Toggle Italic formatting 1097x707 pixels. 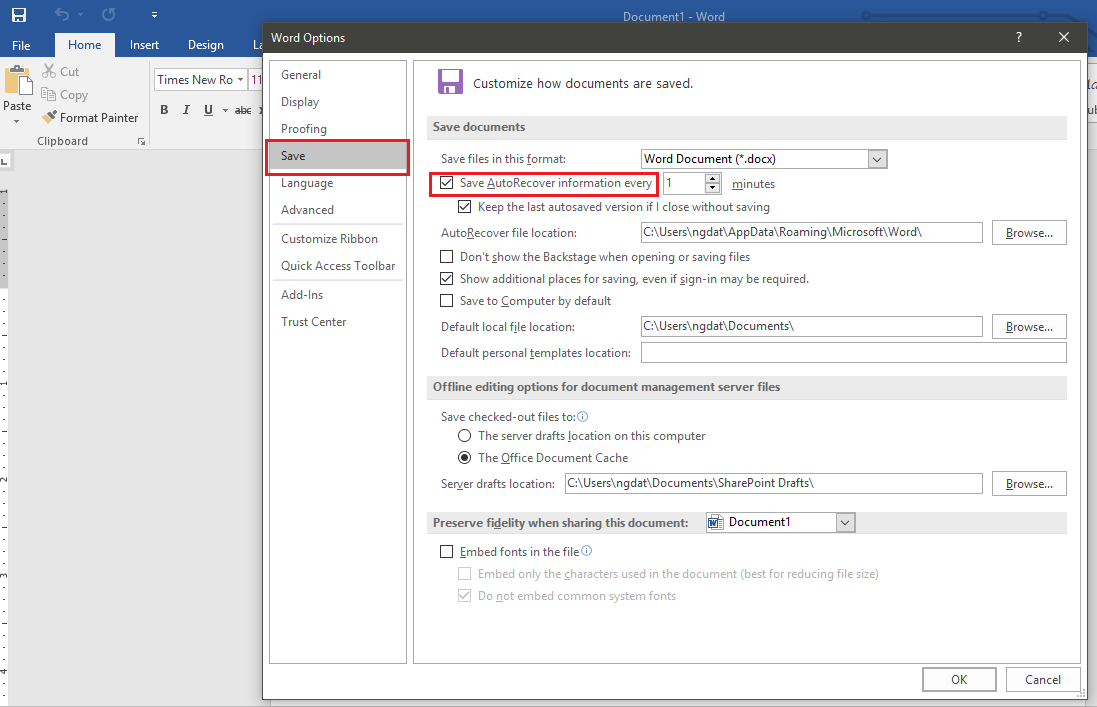tap(186, 110)
